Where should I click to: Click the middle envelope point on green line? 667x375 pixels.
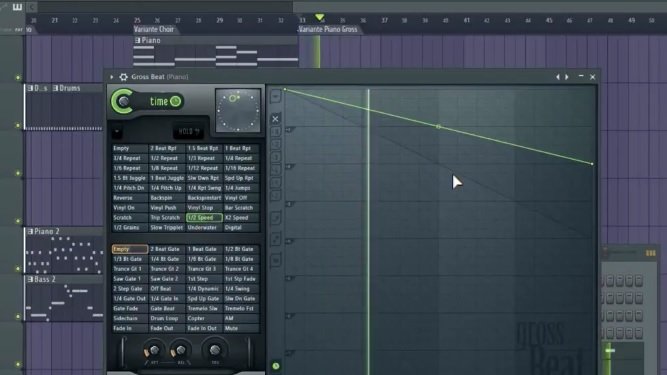439,127
